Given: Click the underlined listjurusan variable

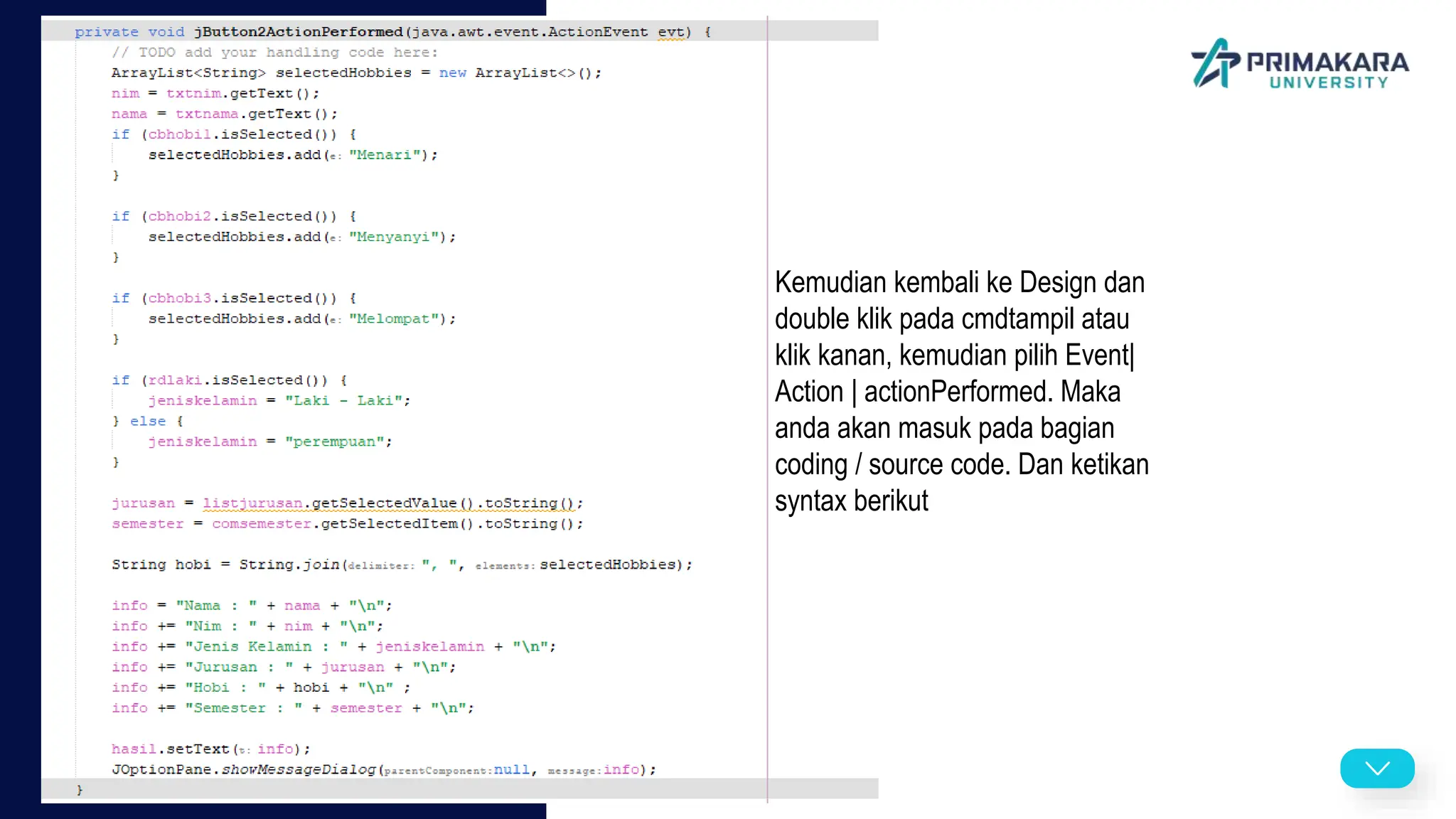Looking at the screenshot, I should (x=252, y=503).
